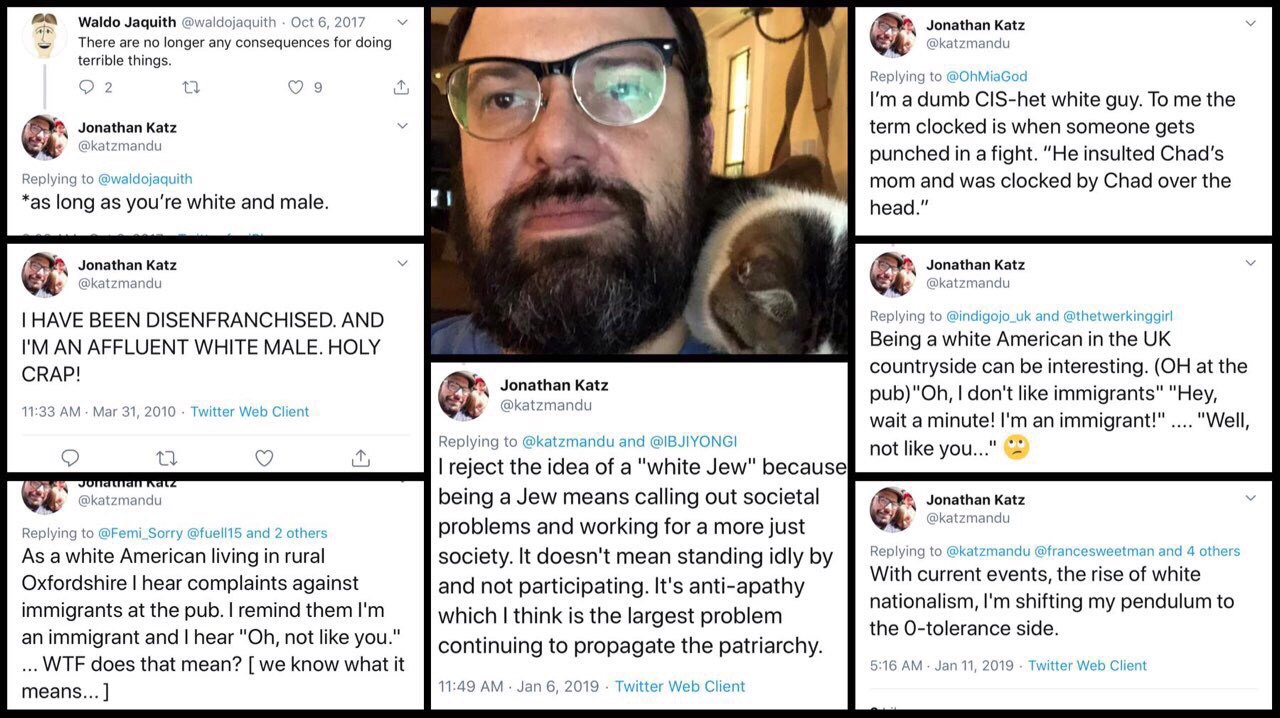The height and width of the screenshot is (718, 1280).
Task: Retweet the DISENFRANCHISED tweet
Action: (167, 458)
